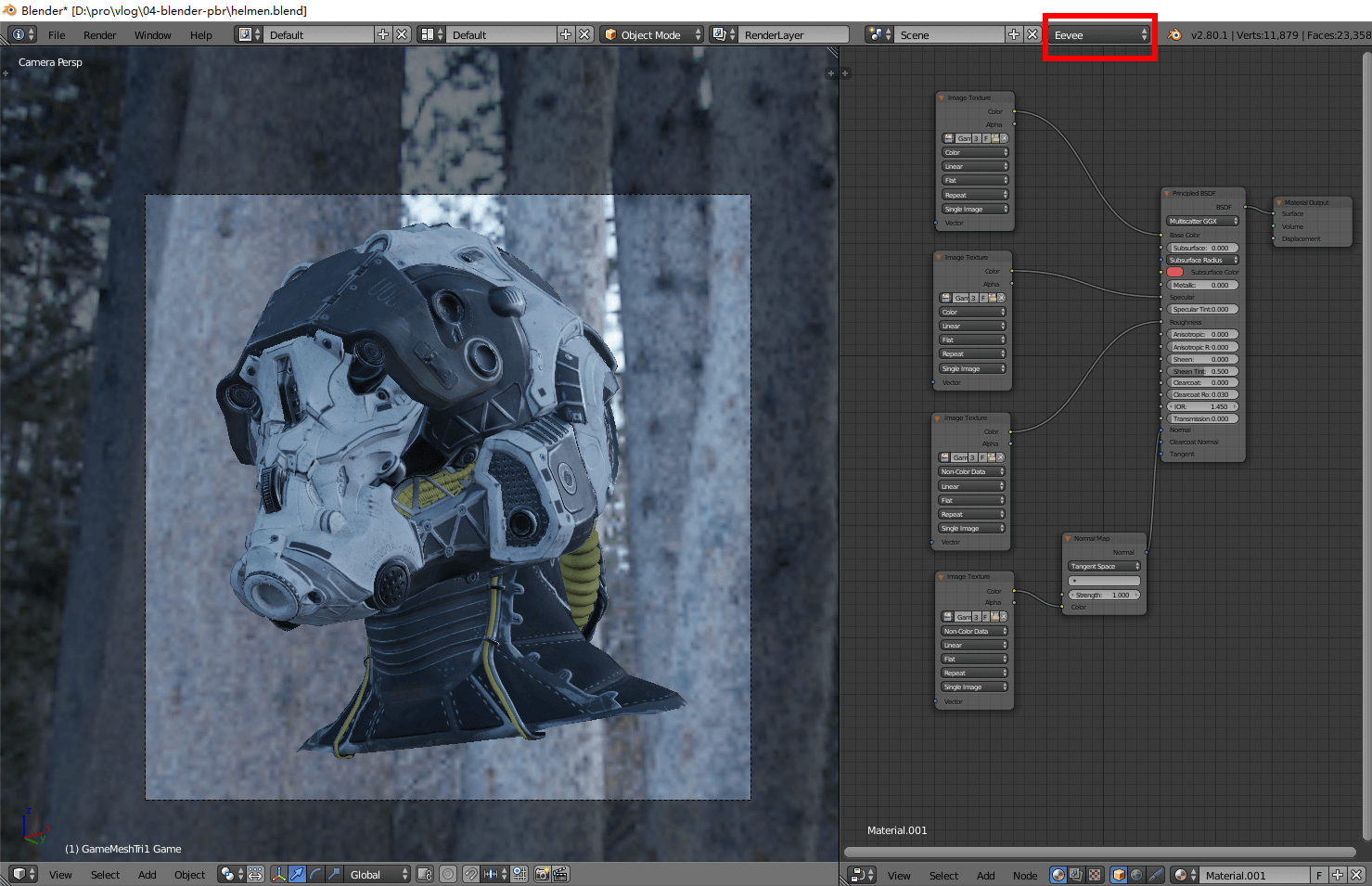This screenshot has width=1372, height=886.
Task: Open View menu in 3D viewport header
Action: click(60, 875)
